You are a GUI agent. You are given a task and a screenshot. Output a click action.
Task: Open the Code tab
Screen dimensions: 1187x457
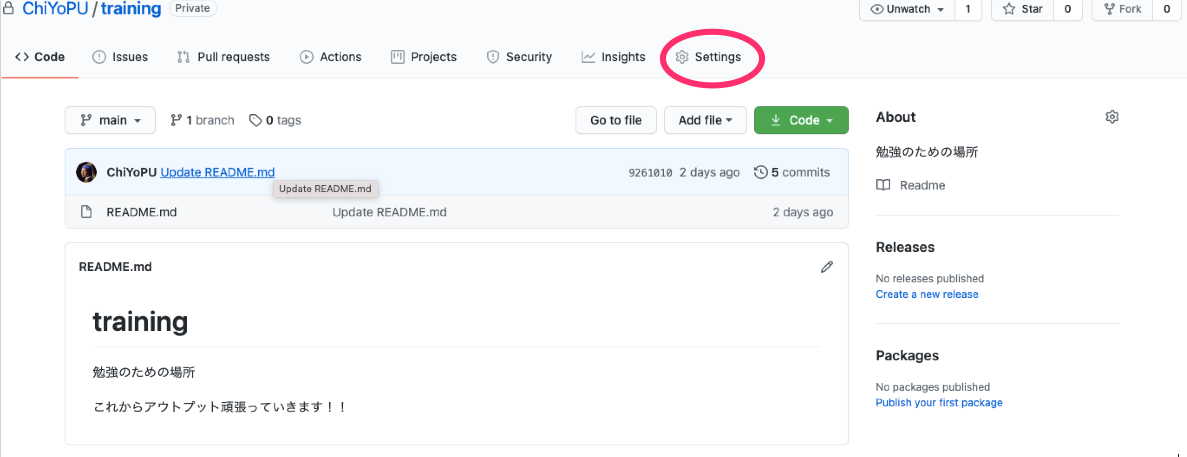[x=40, y=57]
